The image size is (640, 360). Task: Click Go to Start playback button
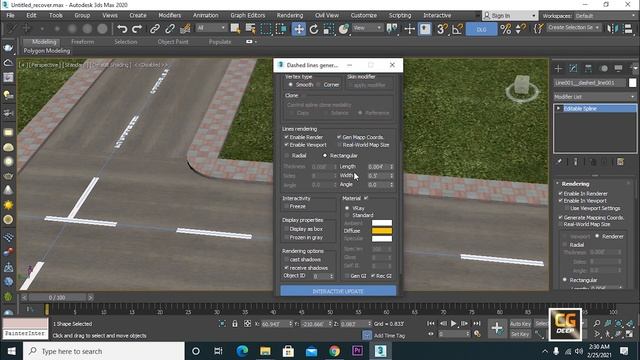431,324
